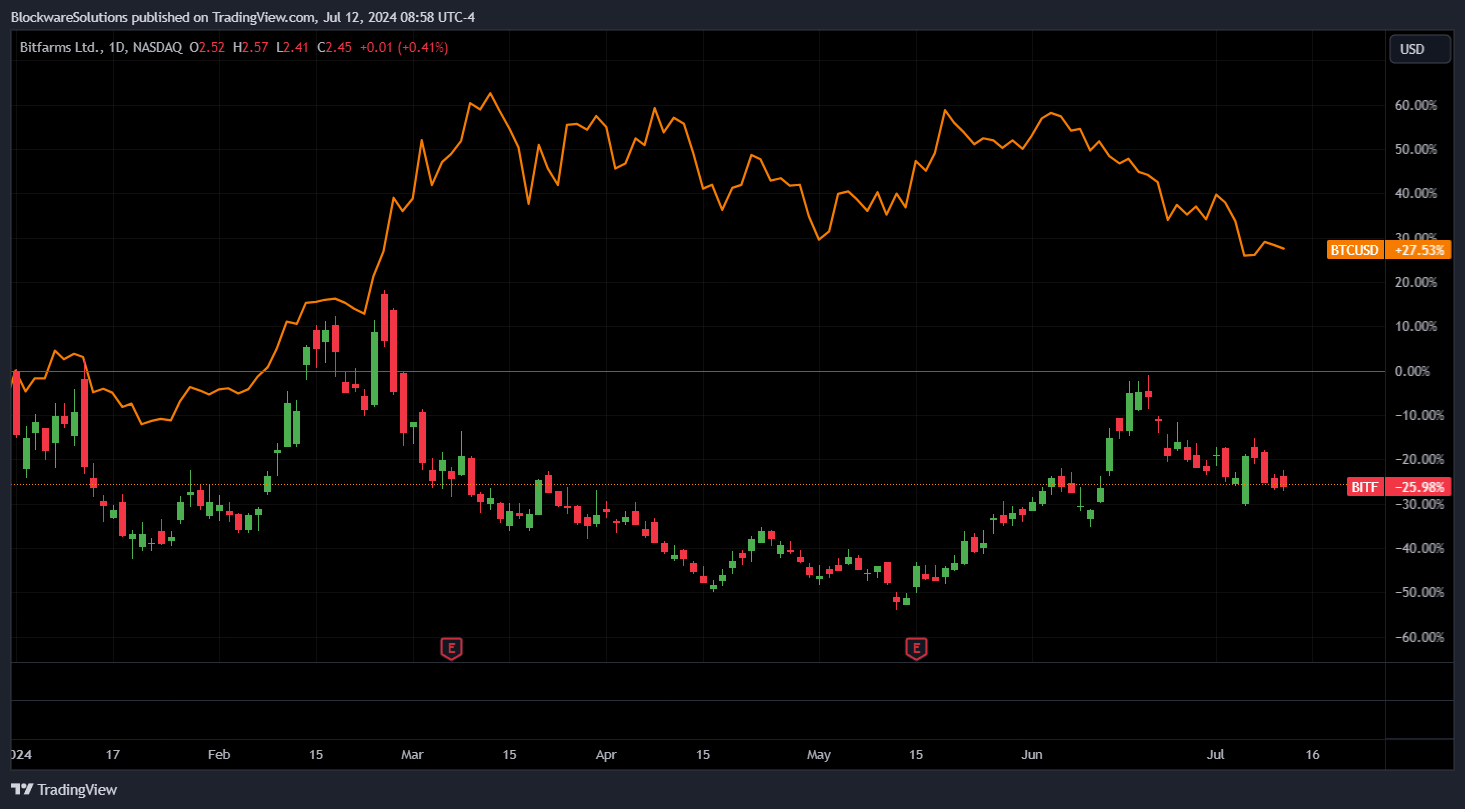1465x809 pixels.
Task: Click the first earnings 'E' marker near March
Action: [x=452, y=649]
